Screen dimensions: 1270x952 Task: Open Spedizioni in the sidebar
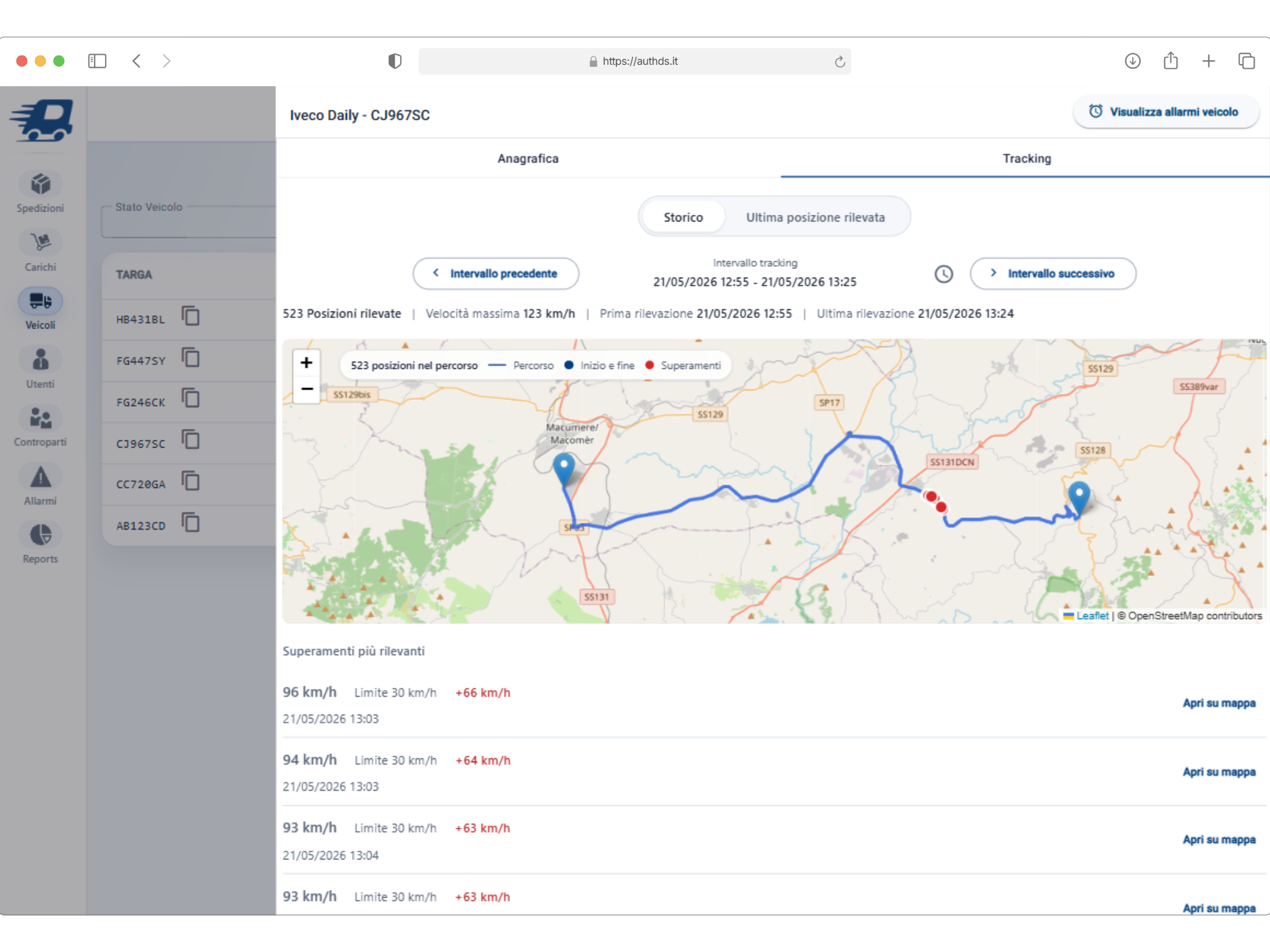point(40,192)
